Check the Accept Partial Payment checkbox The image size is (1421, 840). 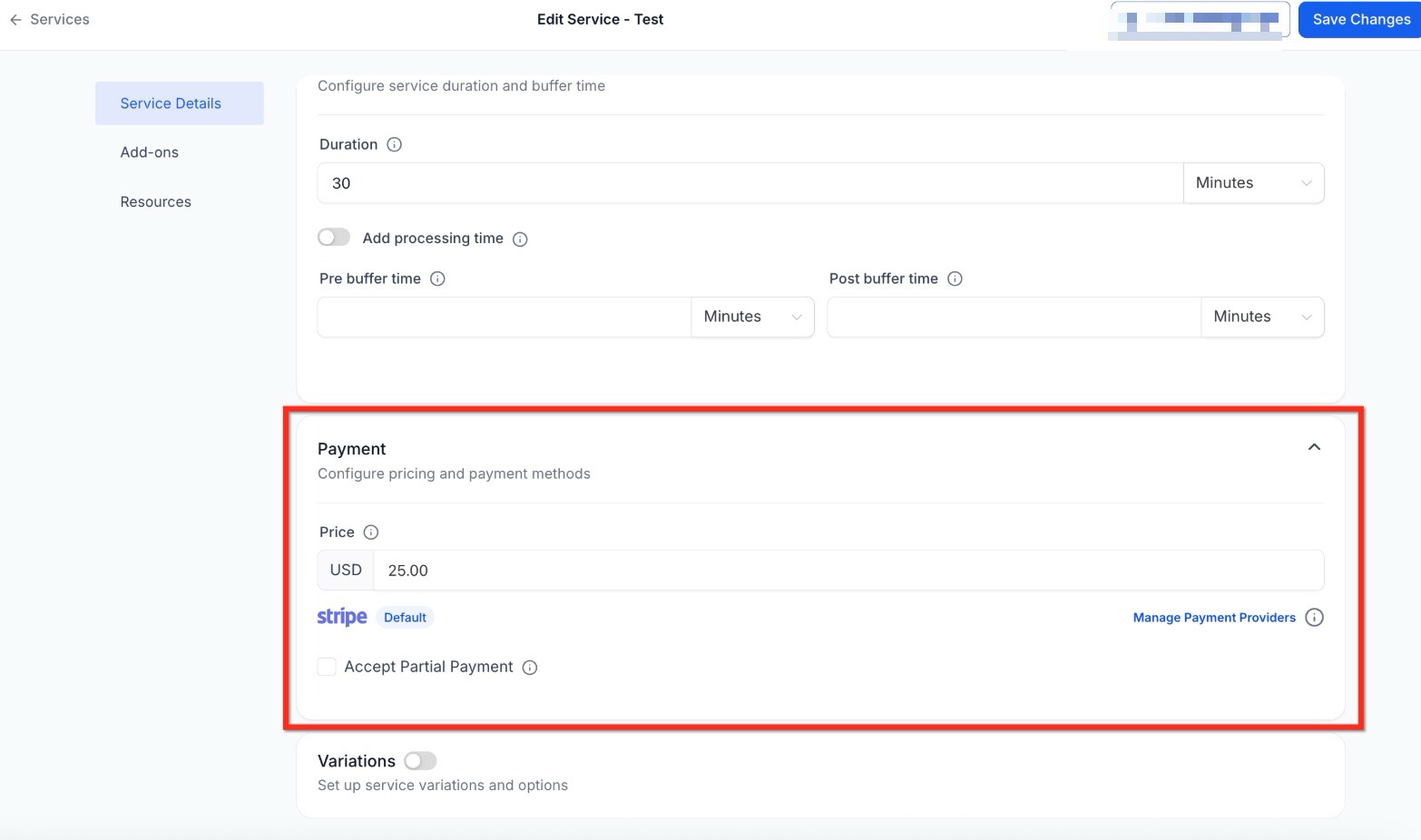click(327, 667)
